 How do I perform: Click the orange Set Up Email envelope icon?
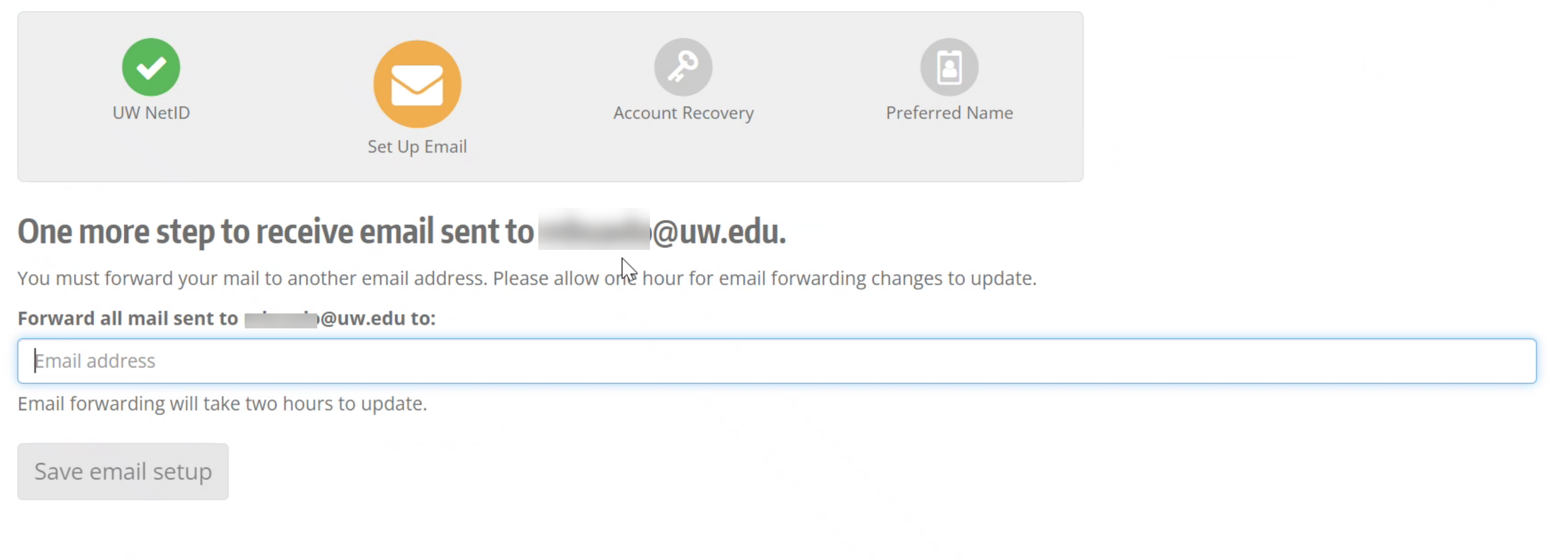(417, 84)
